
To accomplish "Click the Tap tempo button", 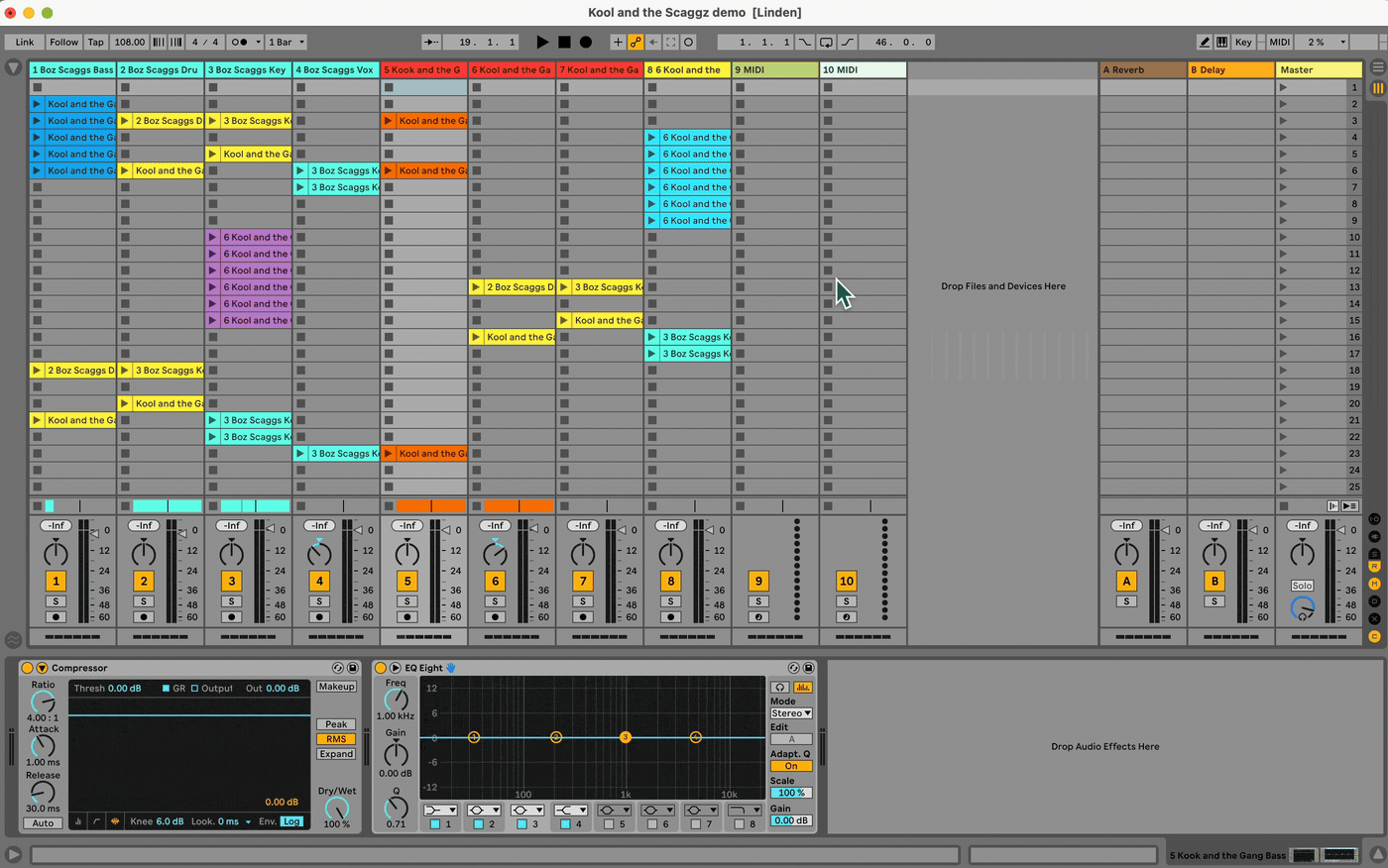I will point(95,43).
